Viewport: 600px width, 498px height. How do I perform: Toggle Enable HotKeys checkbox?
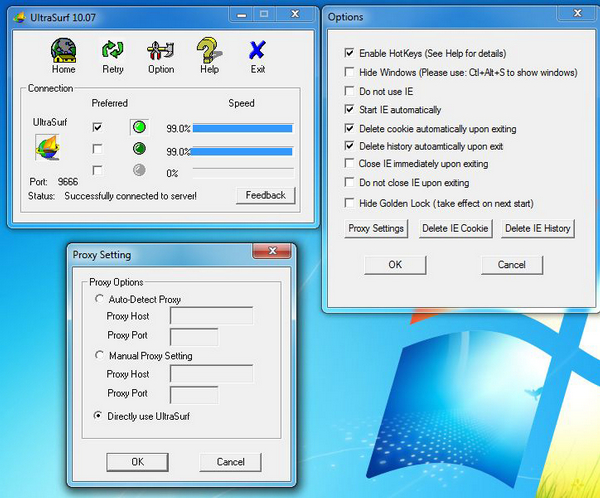pyautogui.click(x=349, y=52)
